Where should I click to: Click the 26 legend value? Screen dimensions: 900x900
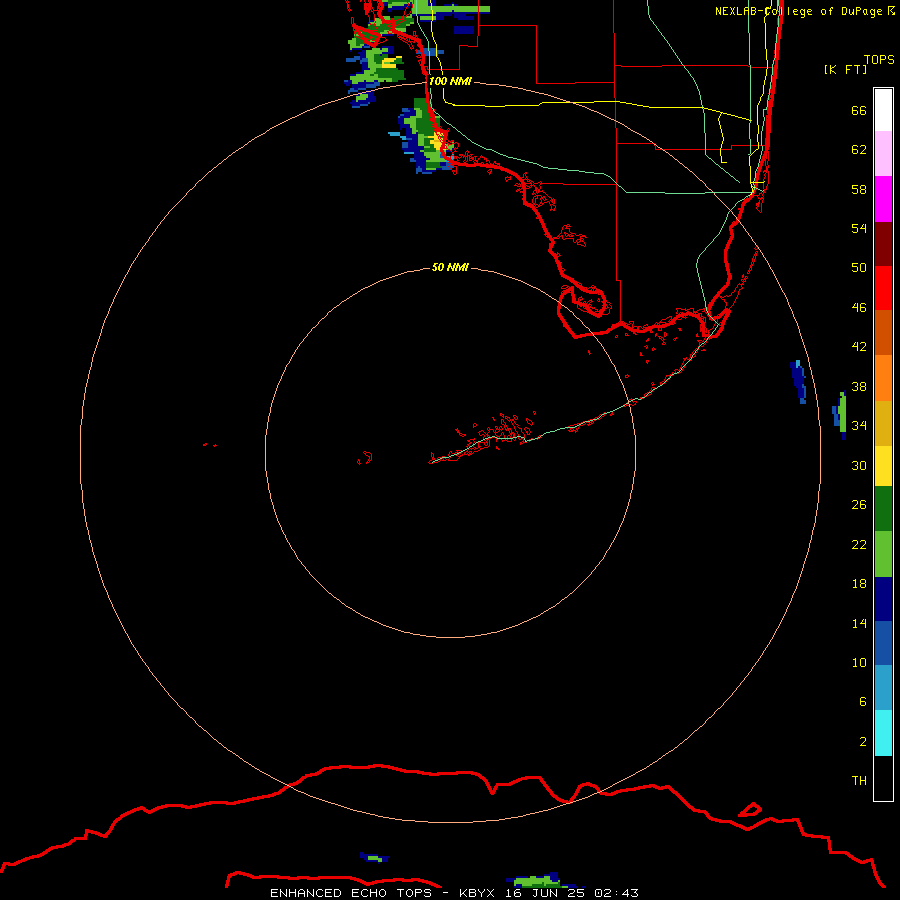[859, 505]
